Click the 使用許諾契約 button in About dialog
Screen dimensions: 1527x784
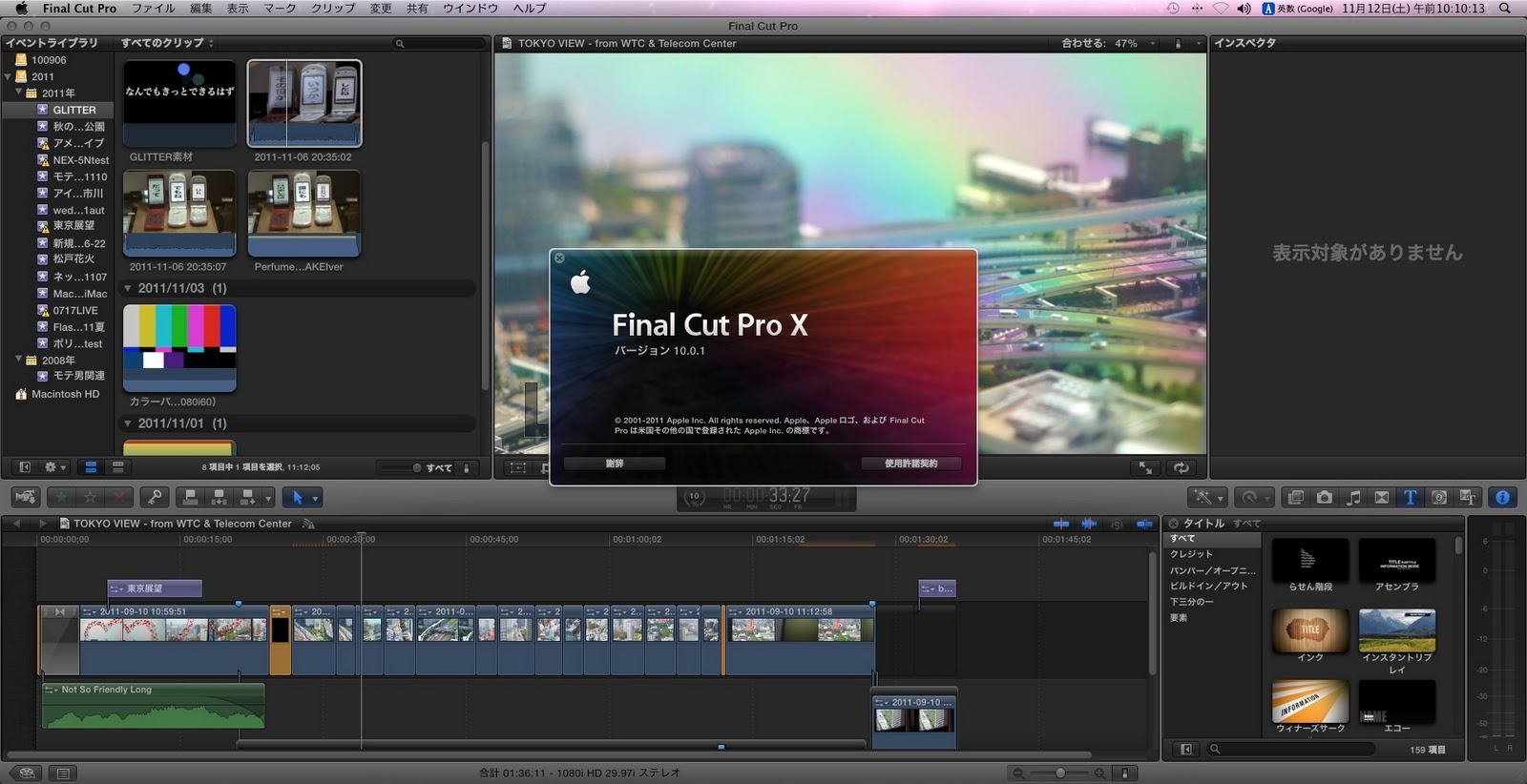click(x=910, y=464)
